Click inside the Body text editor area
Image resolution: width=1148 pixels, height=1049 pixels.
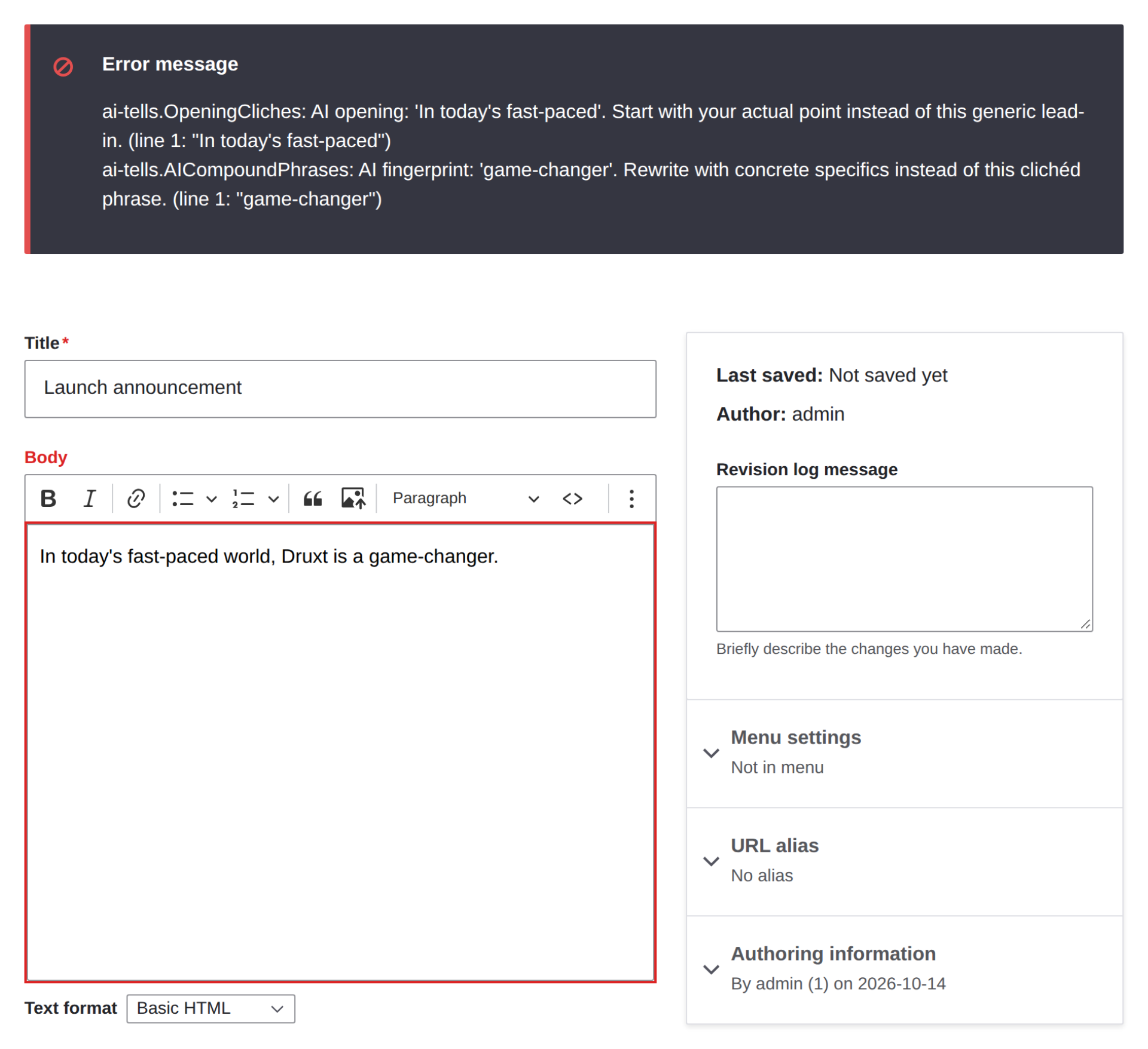[340, 753]
